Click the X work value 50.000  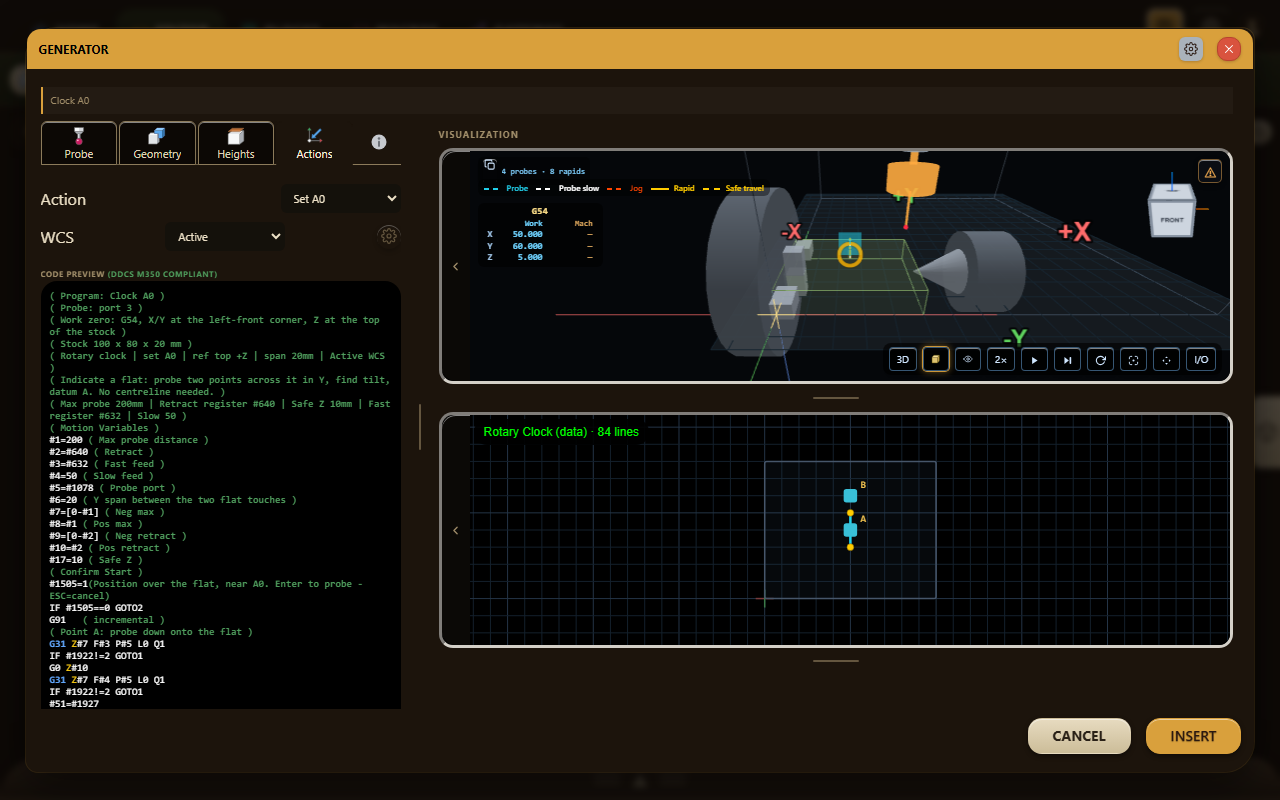[527, 234]
